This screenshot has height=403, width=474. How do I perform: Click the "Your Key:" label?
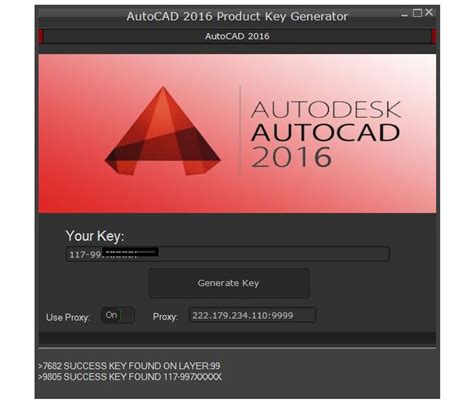pyautogui.click(x=95, y=236)
